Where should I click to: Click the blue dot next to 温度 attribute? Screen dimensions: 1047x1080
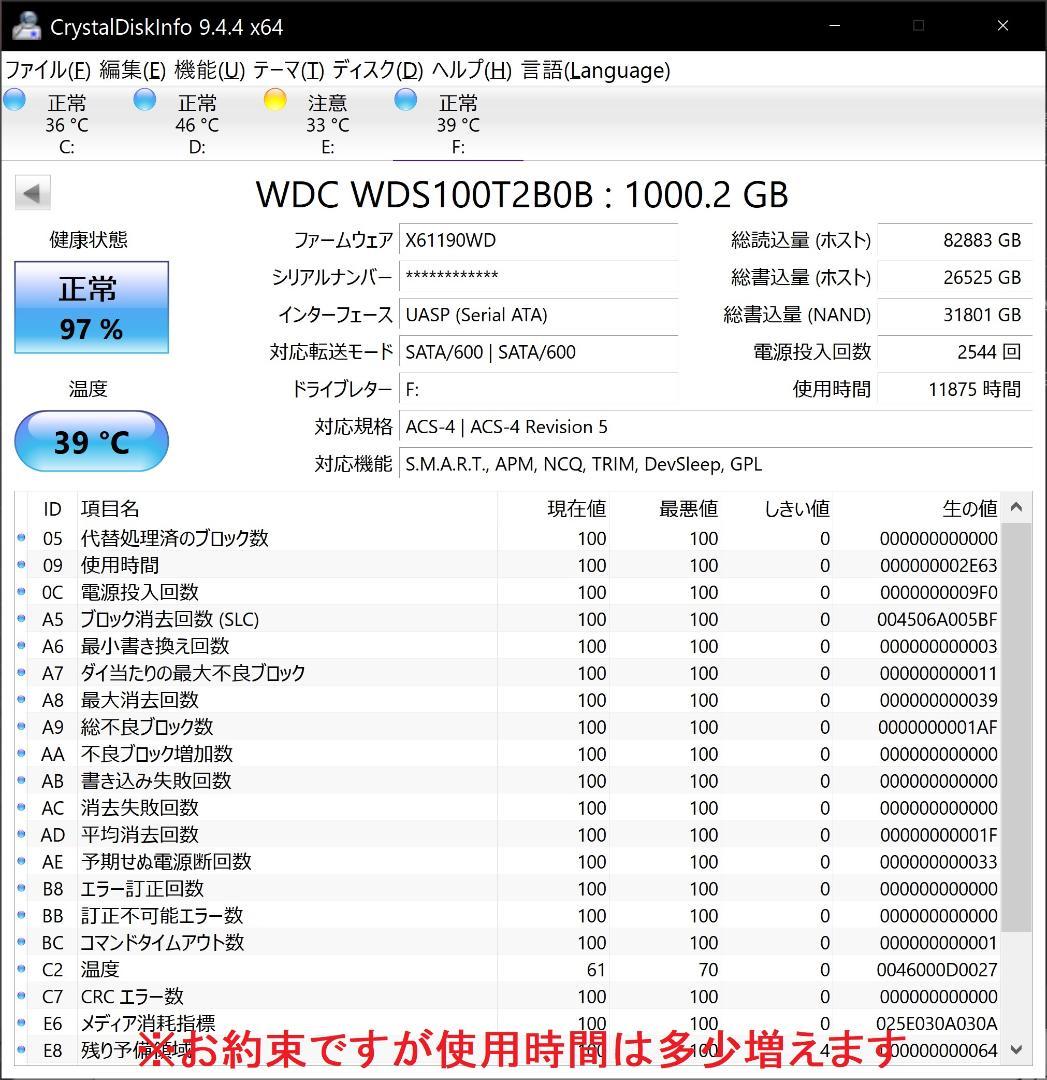[x=21, y=968]
